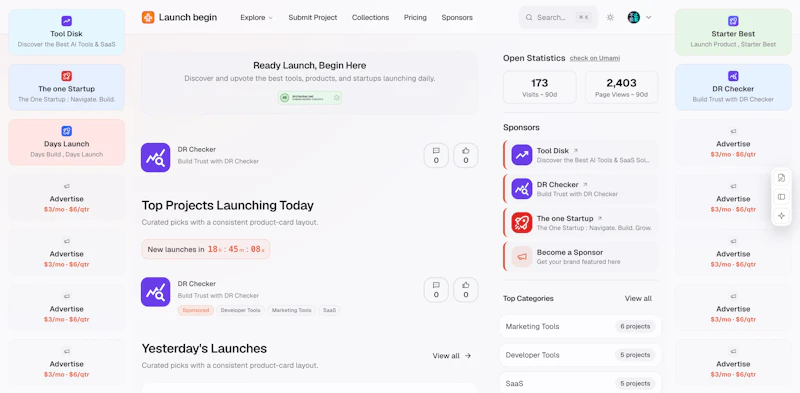Open DR Checker card in right ad column
Viewport: 800px width, 393px height.
[733, 87]
